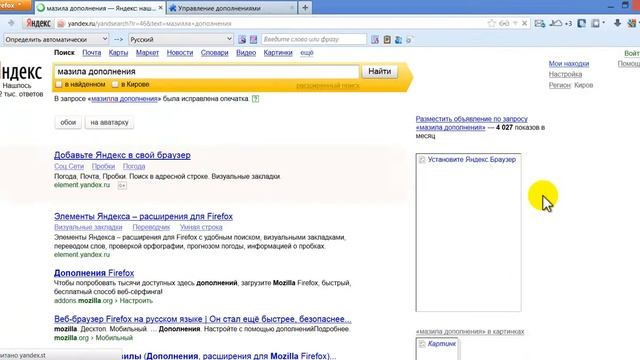640x360 pixels.
Task: Click the 'Мои находки' link
Action: (569, 64)
